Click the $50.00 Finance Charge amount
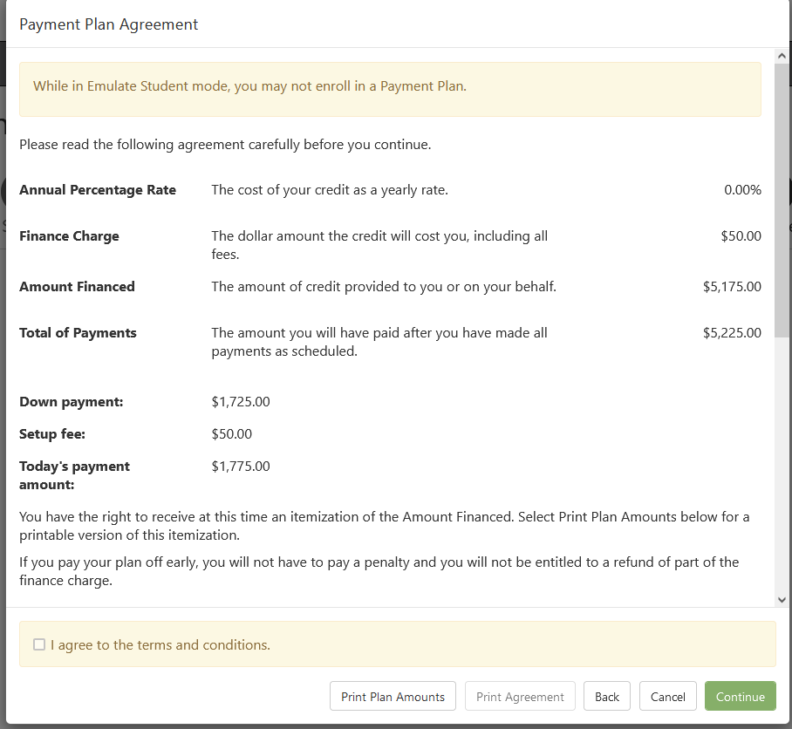 click(x=741, y=237)
